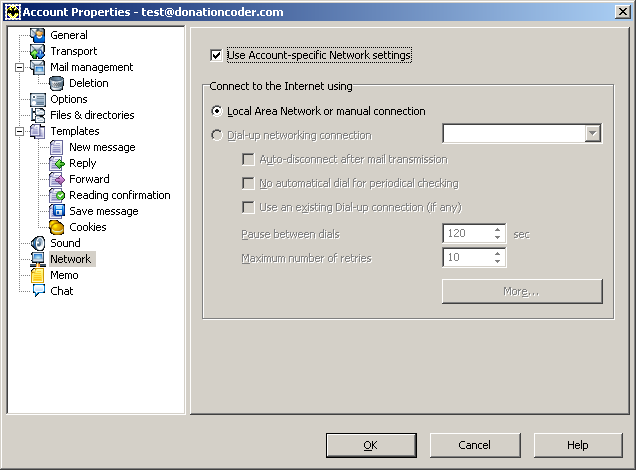
Task: Select the Chat bubble icon
Action: [x=39, y=291]
